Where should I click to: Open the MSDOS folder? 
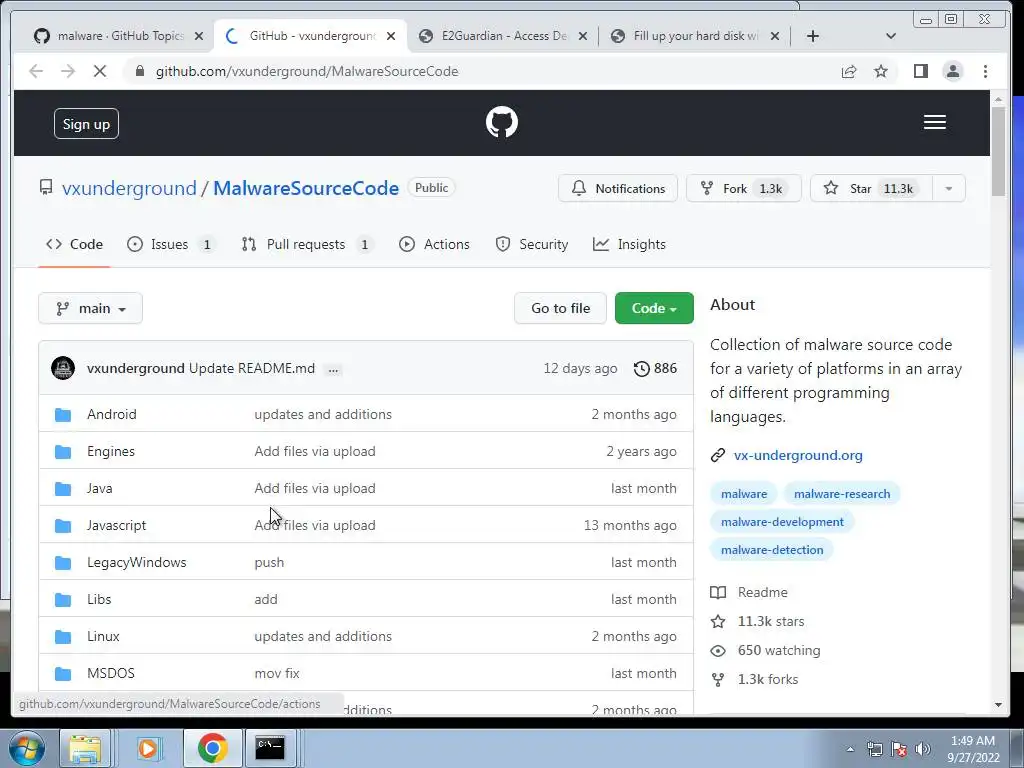coord(111,673)
